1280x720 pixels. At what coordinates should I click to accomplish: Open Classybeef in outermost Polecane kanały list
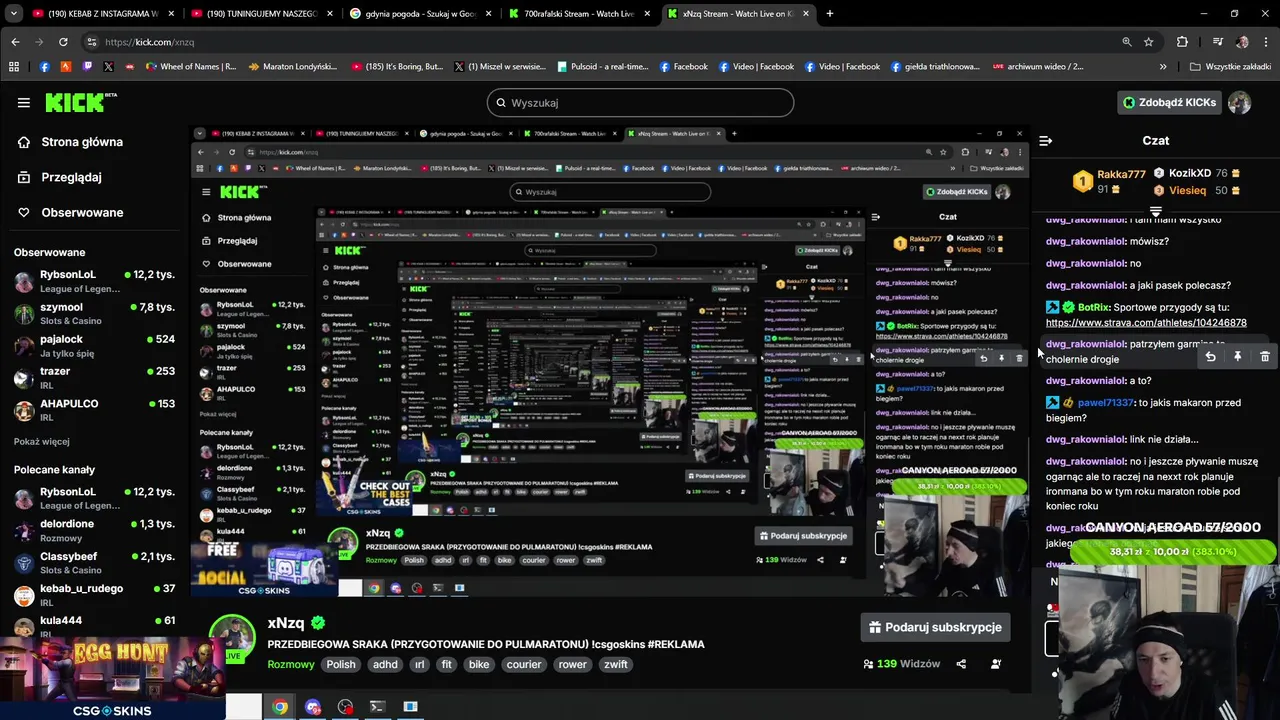95,562
